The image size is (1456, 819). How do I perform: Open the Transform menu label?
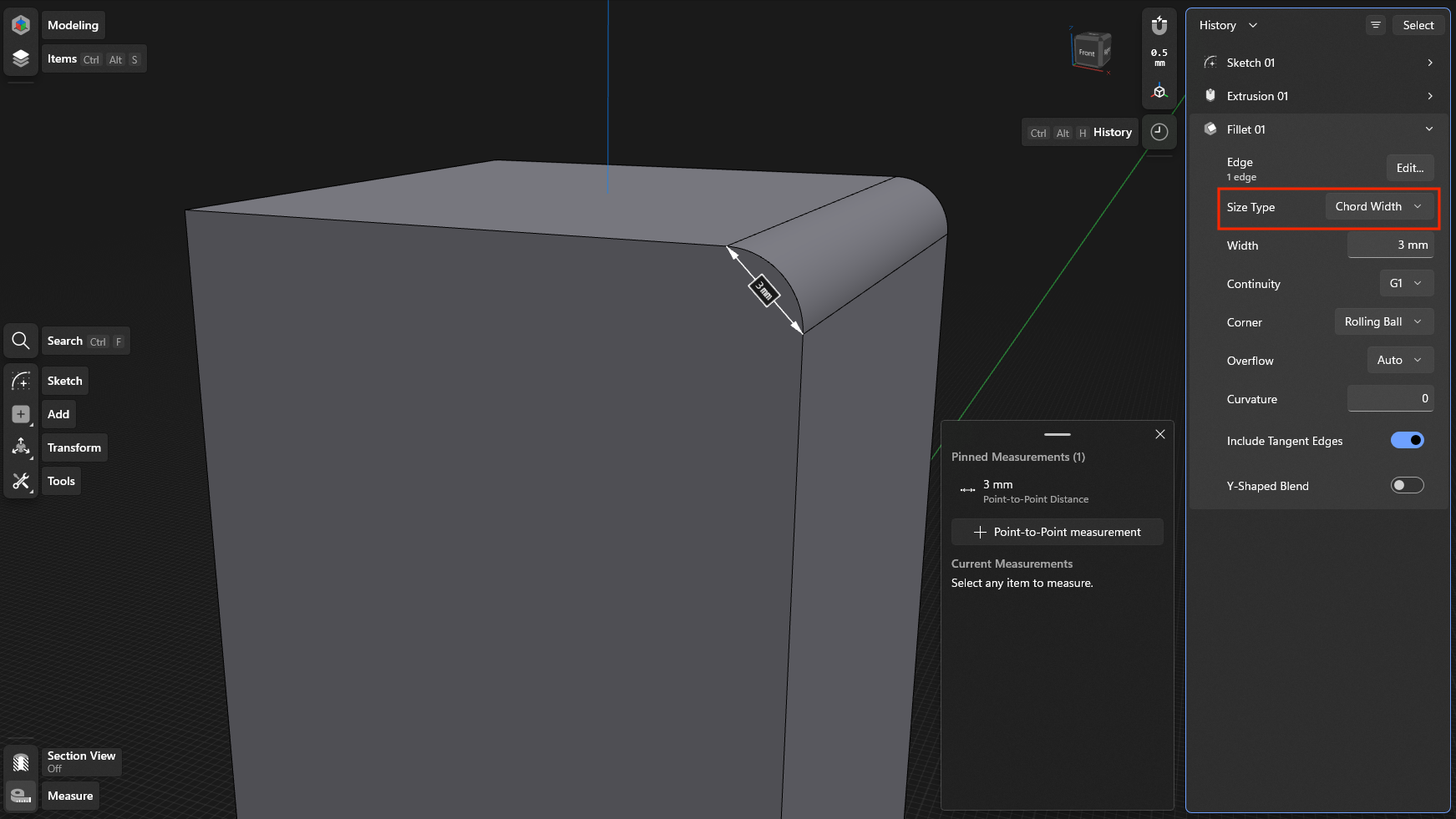coord(74,447)
